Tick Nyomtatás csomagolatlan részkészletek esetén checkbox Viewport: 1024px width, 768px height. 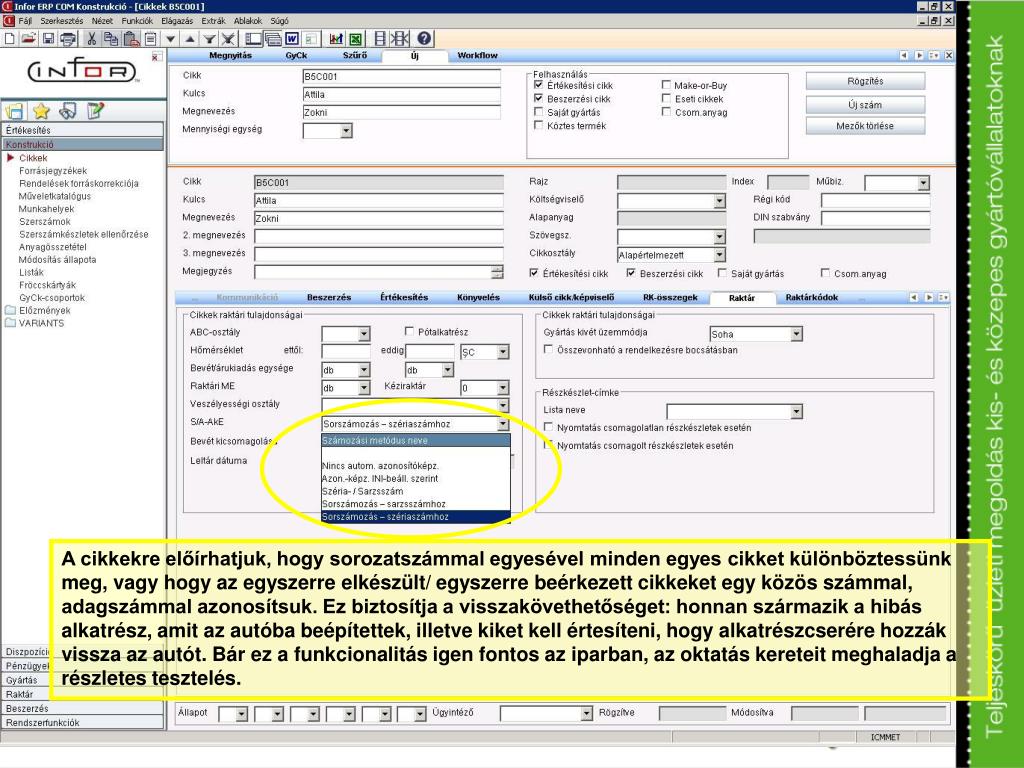[x=549, y=427]
